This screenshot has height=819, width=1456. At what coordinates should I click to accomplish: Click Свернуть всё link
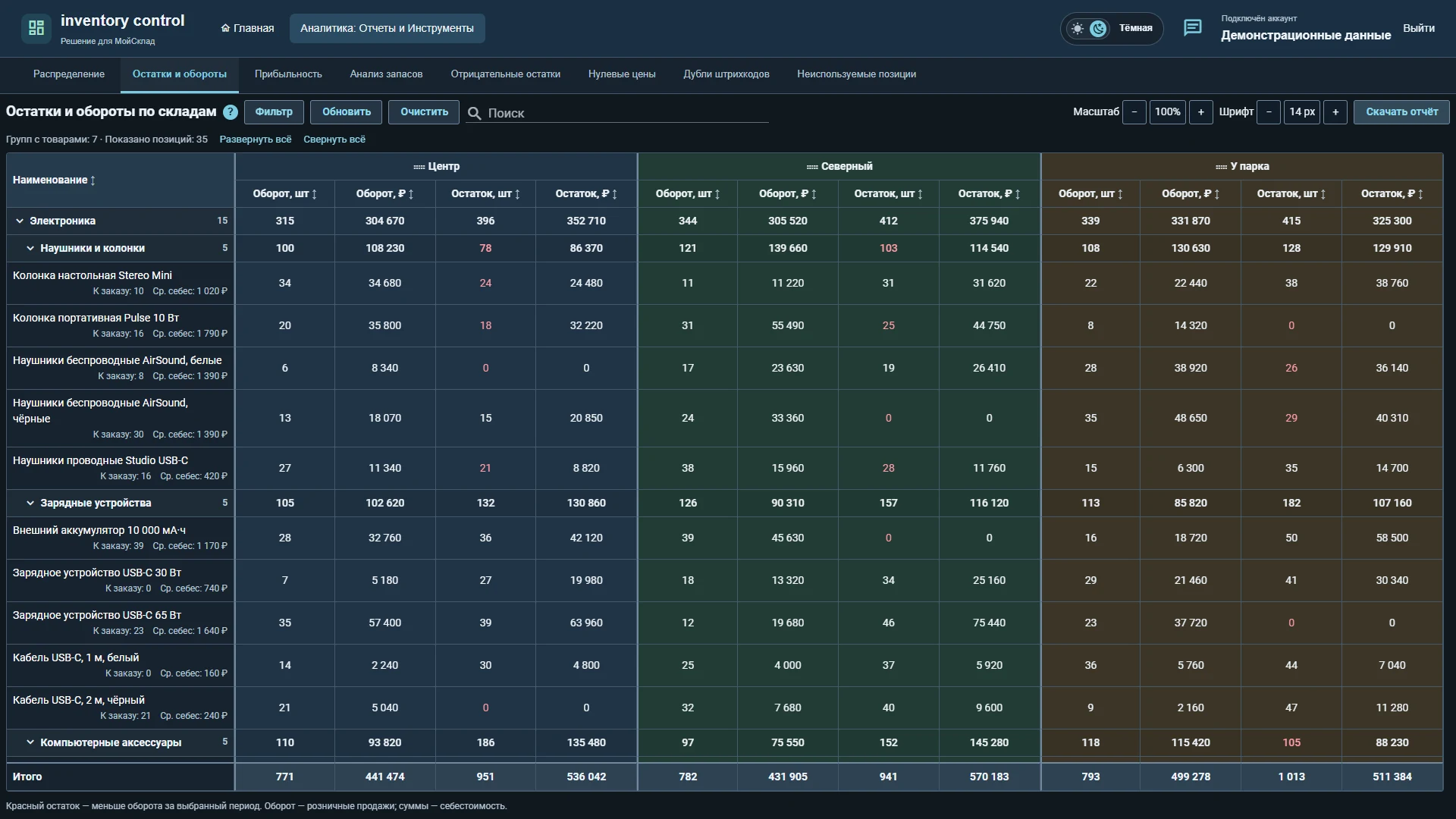click(334, 140)
